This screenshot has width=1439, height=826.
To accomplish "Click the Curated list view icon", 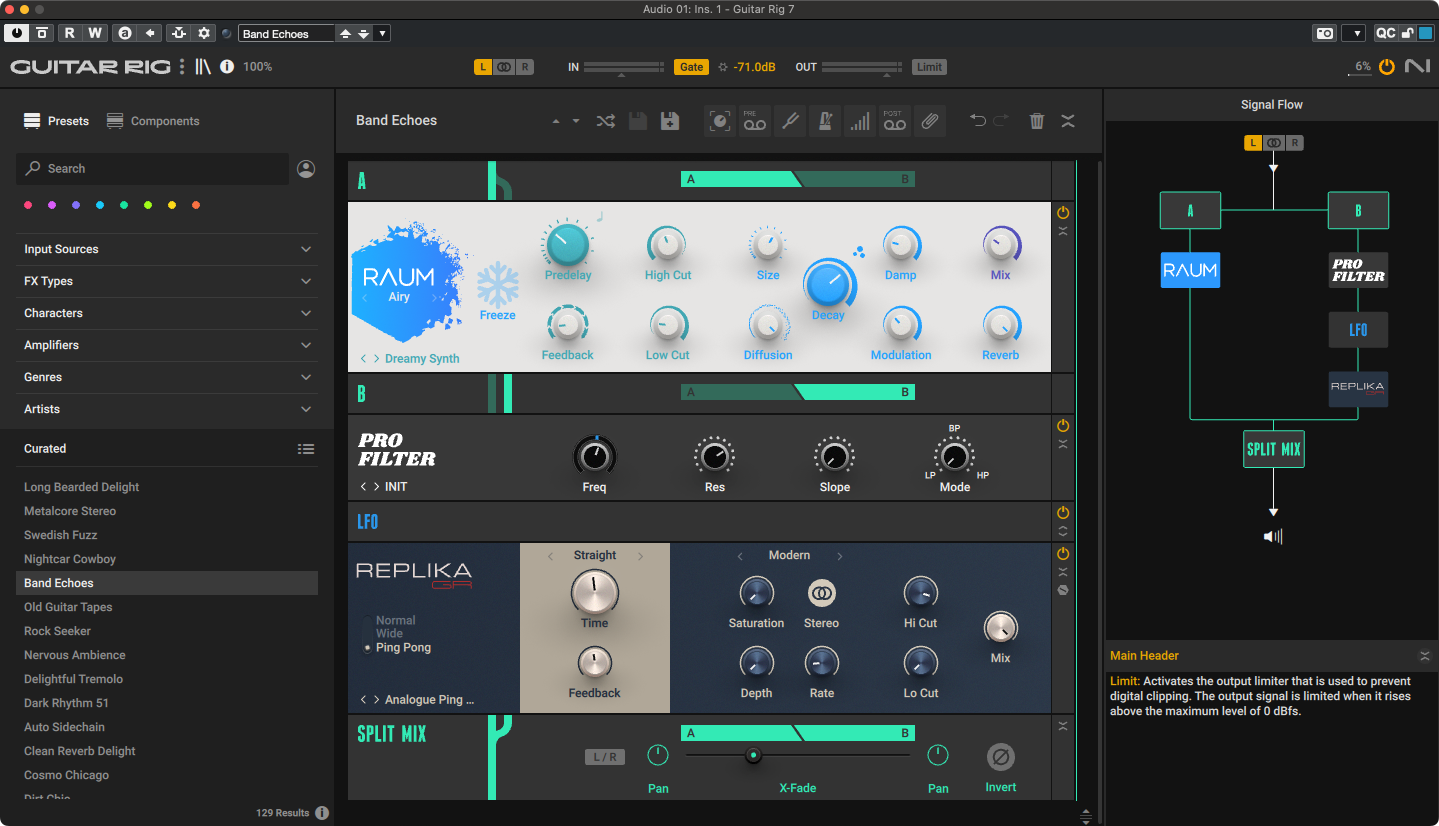I will [x=306, y=449].
